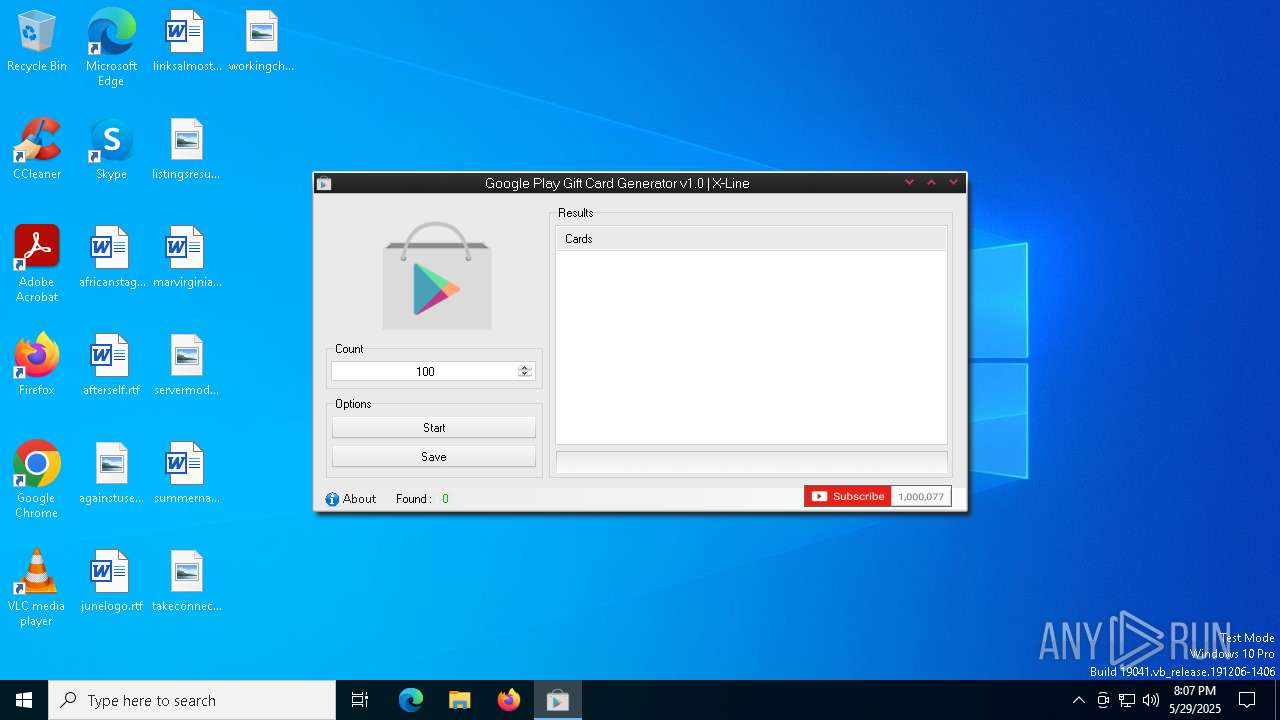Click the Start button in Options
Image resolution: width=1280 pixels, height=720 pixels.
(434, 428)
